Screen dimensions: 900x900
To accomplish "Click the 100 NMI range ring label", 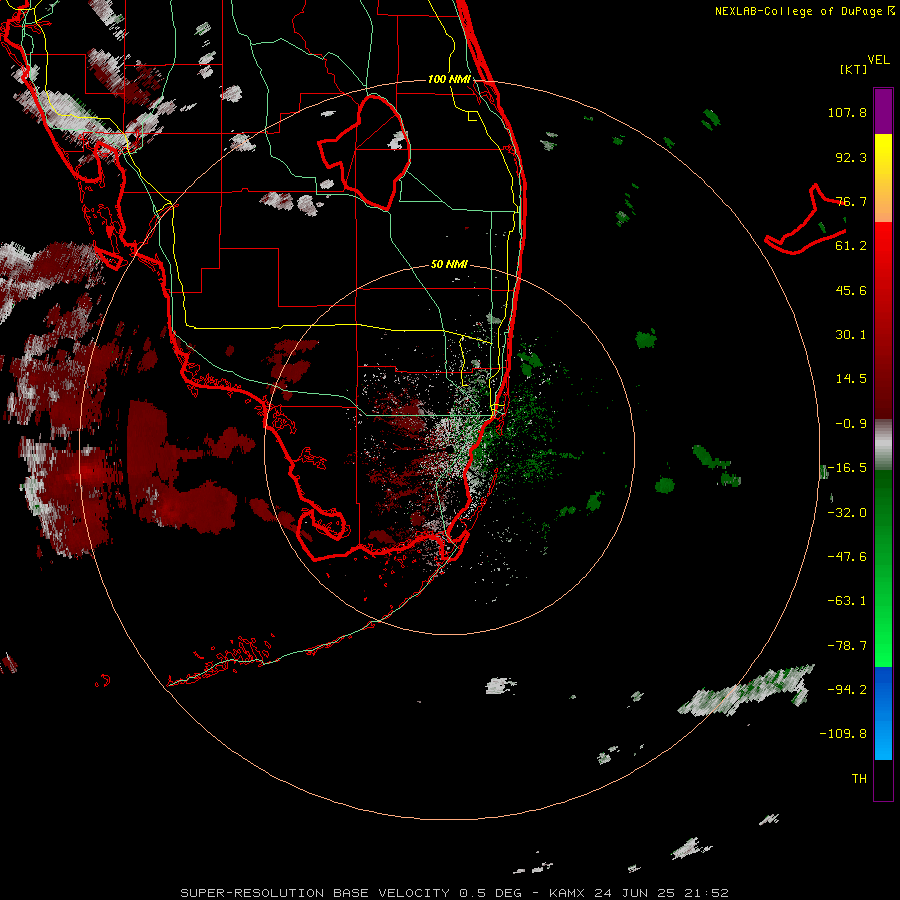I will (x=449, y=79).
